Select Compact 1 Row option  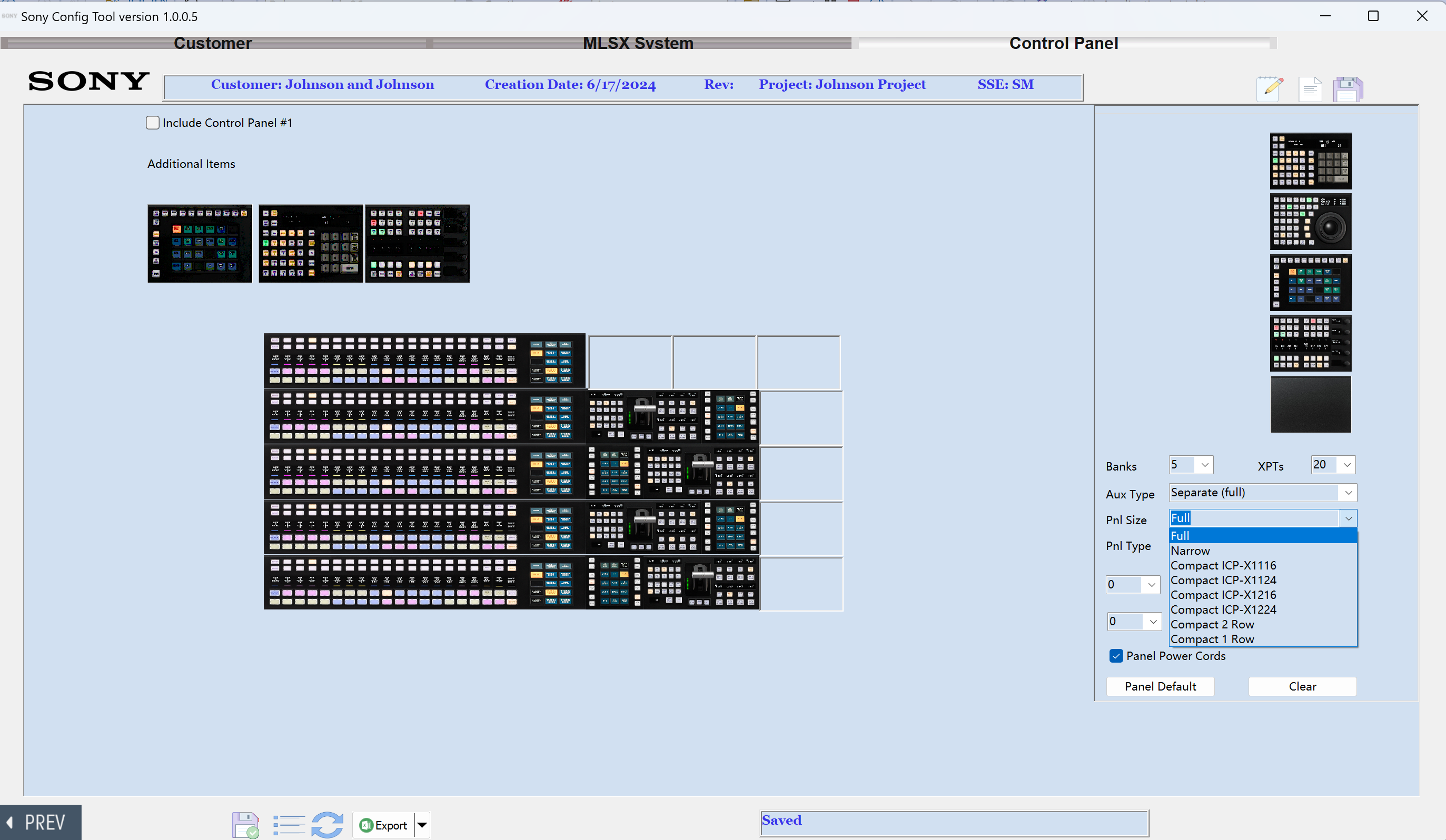click(x=1263, y=639)
